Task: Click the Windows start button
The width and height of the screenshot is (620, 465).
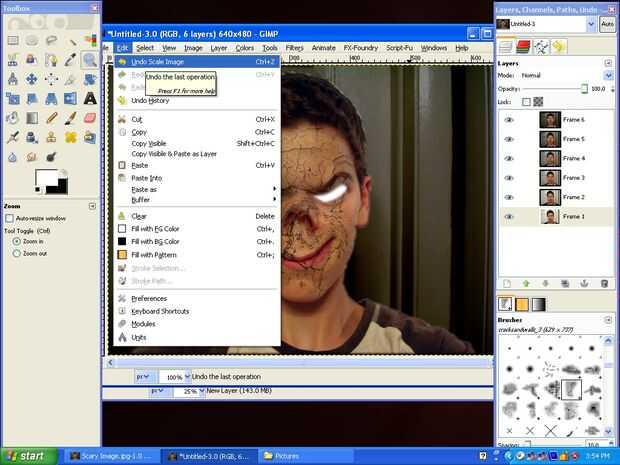Action: tap(29, 456)
